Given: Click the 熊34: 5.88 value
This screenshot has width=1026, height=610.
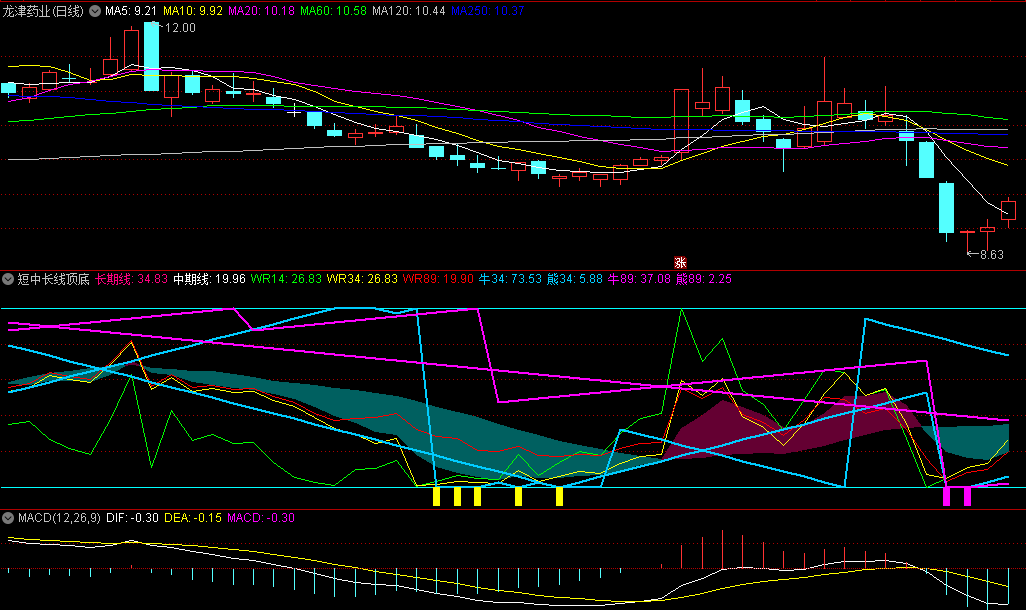Looking at the screenshot, I should [575, 279].
